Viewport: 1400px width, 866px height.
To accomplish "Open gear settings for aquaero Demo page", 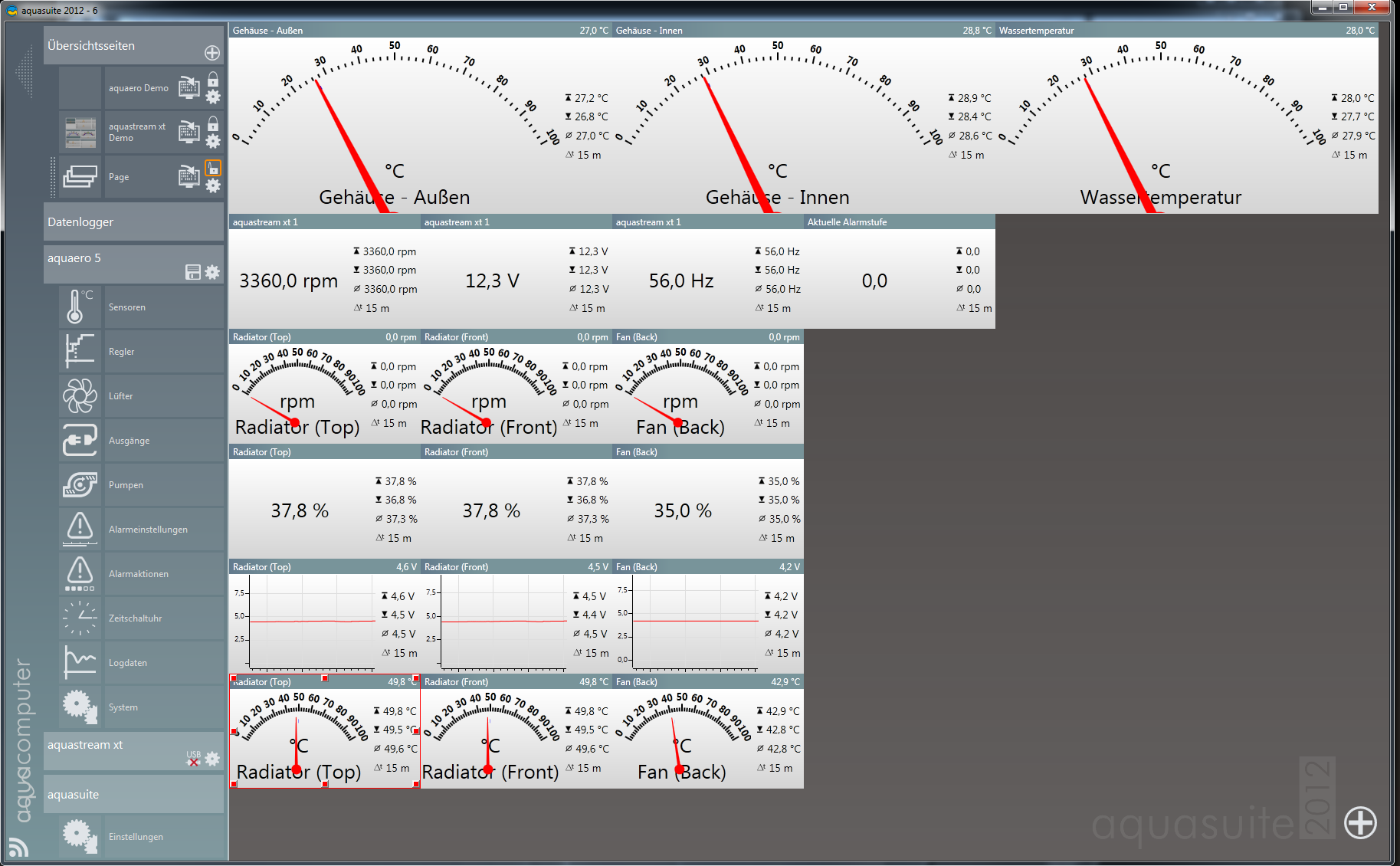I will point(213,97).
